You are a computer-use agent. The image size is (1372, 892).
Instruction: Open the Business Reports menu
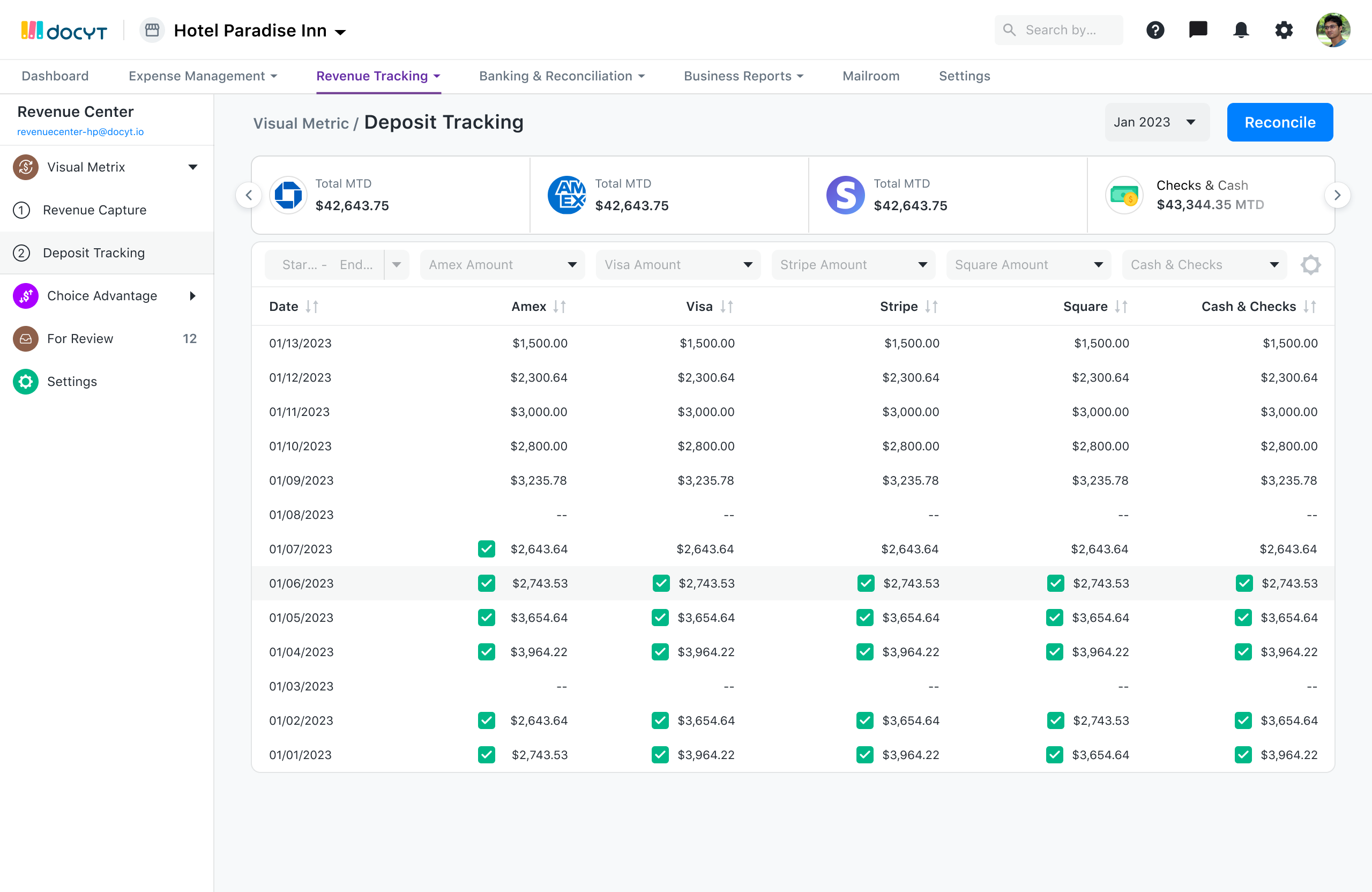743,76
